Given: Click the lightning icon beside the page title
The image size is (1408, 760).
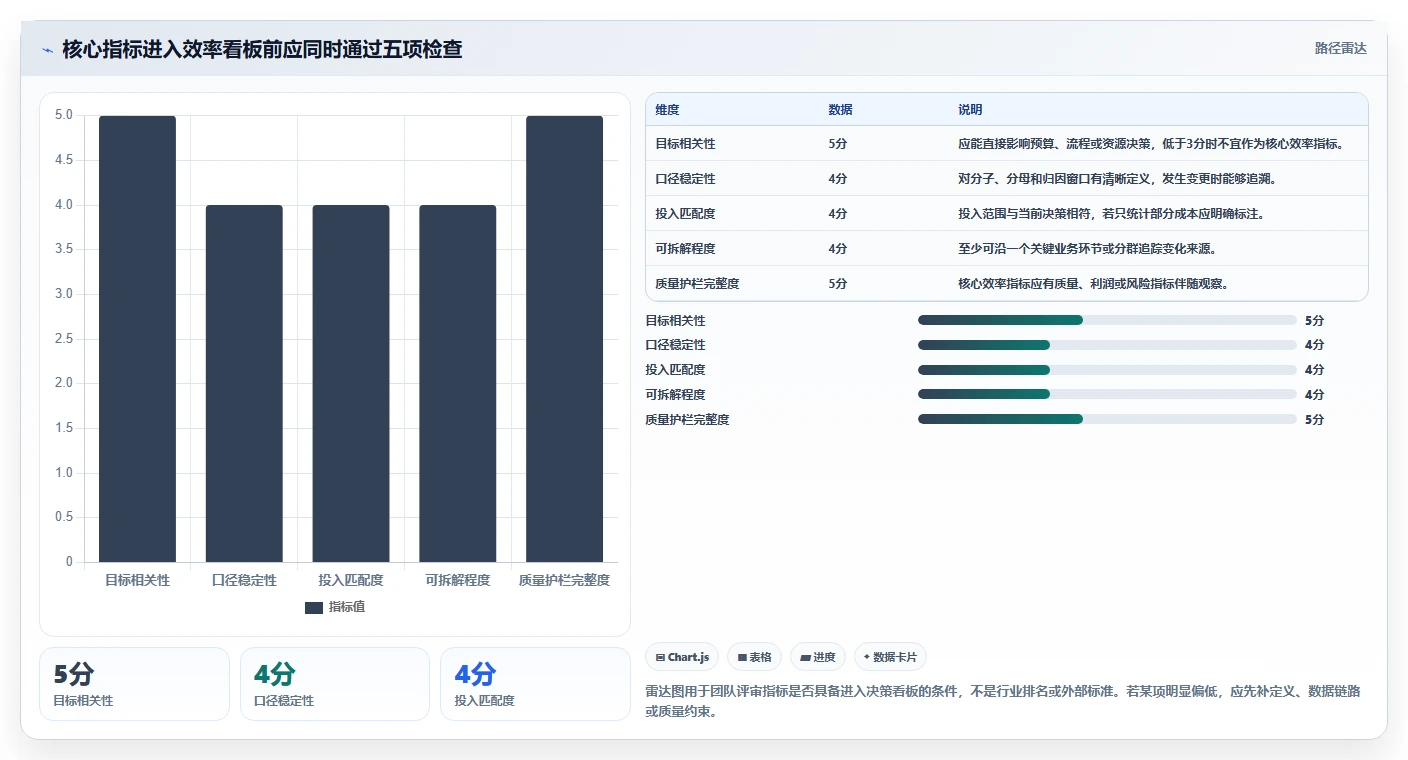Looking at the screenshot, I should click(x=48, y=50).
